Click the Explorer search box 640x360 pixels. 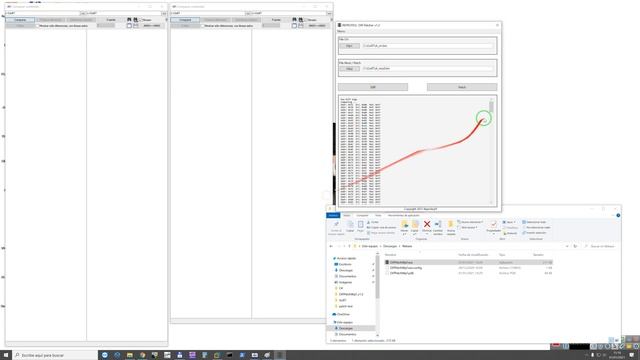pos(601,247)
